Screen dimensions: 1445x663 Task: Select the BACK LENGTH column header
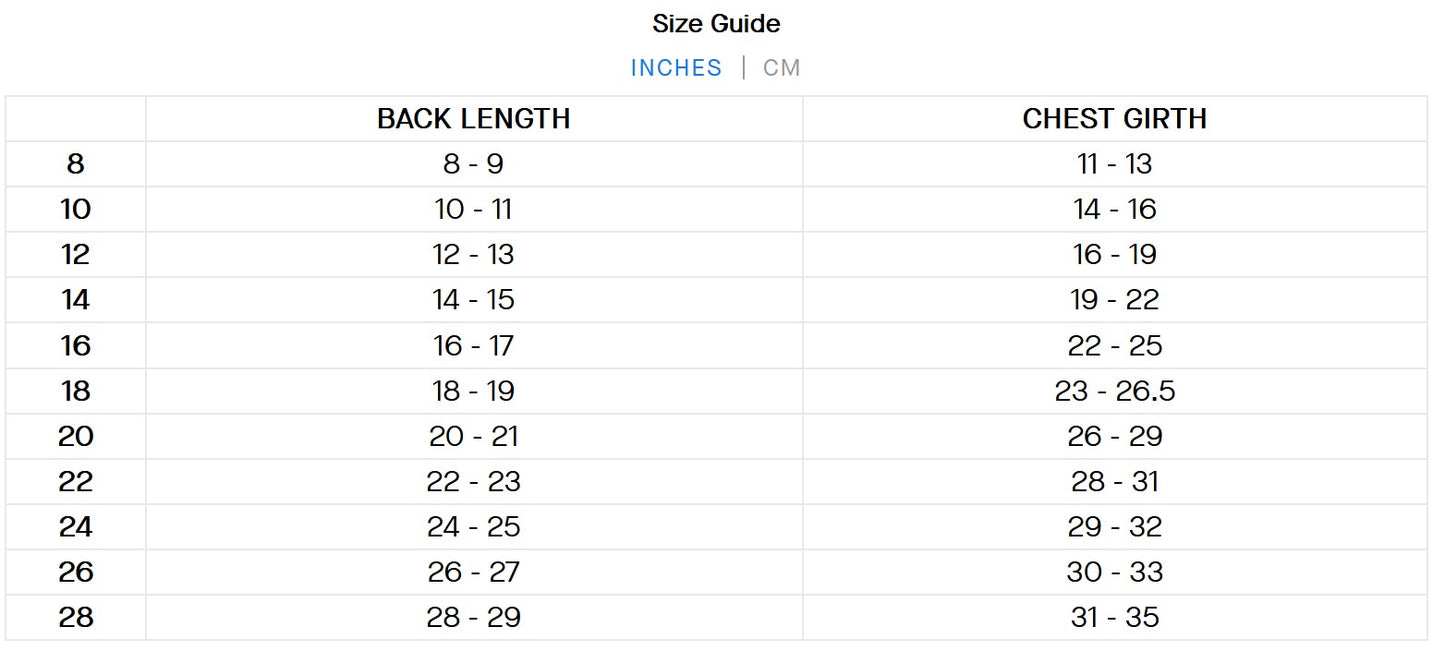pos(473,118)
